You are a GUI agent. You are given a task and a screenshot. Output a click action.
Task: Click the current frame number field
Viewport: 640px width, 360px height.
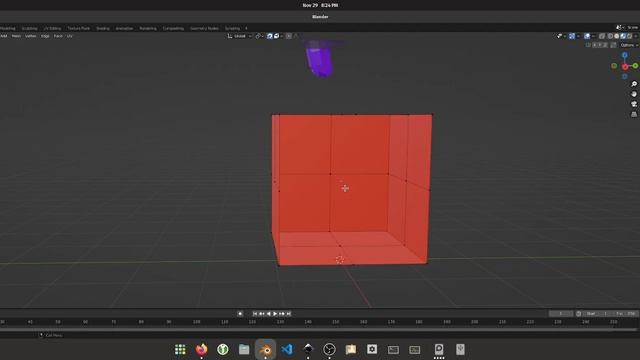pos(561,313)
